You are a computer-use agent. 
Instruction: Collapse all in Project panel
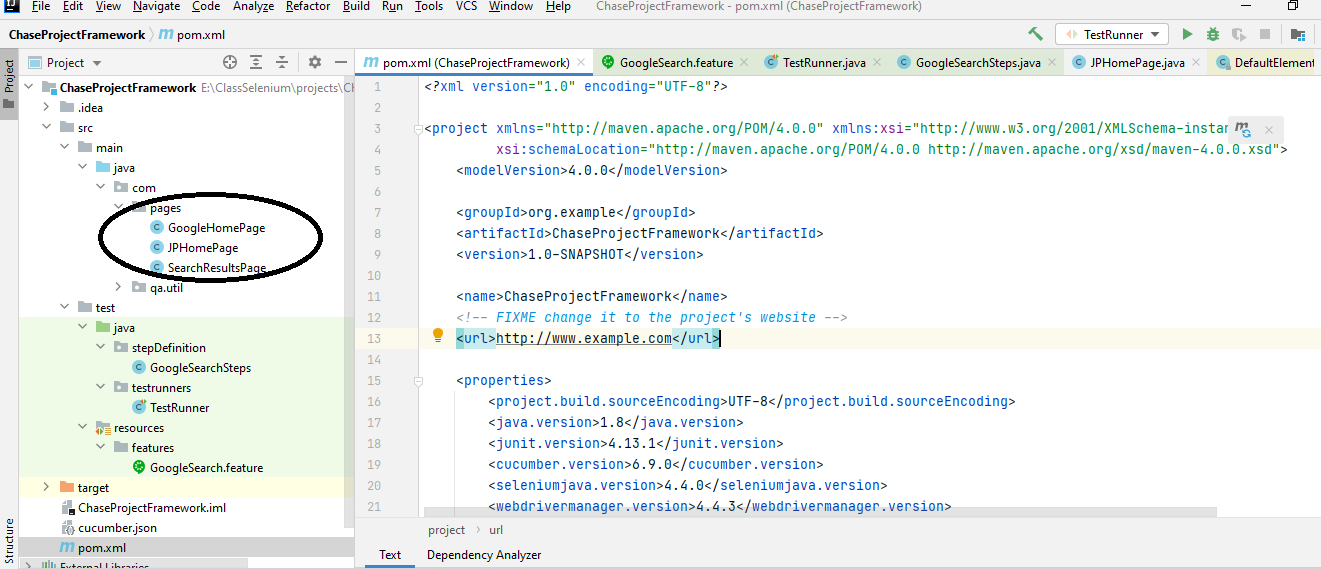(282, 62)
